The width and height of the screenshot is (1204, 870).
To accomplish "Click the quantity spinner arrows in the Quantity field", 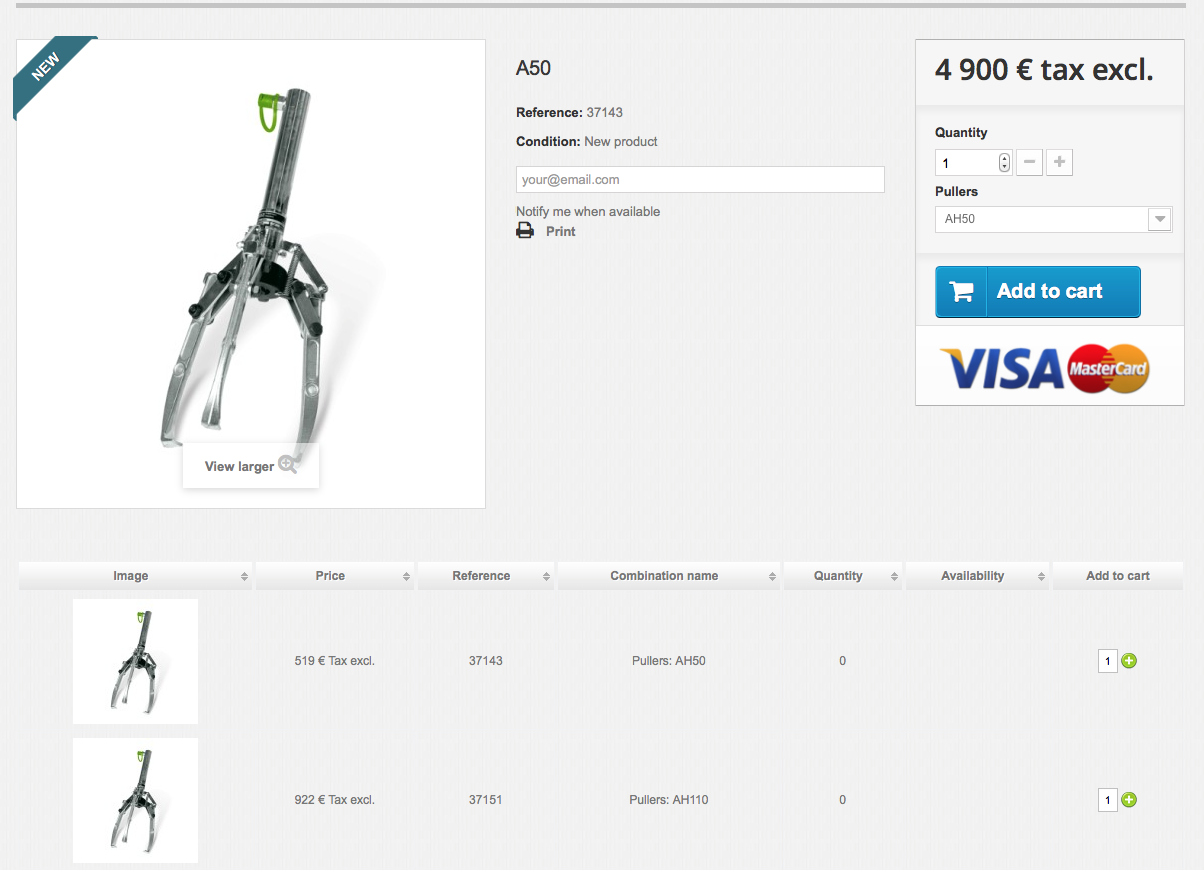I will coord(1004,162).
